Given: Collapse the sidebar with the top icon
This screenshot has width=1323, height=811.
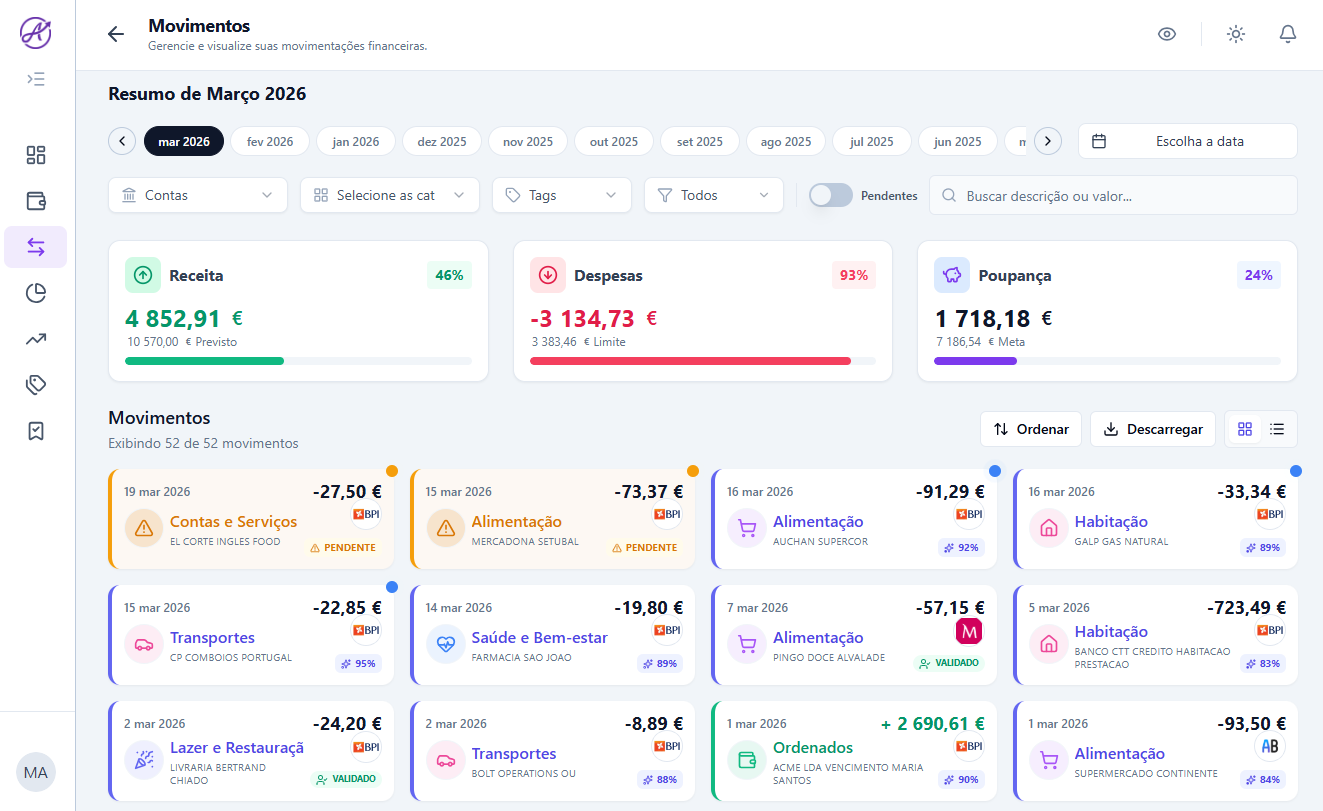Looking at the screenshot, I should (36, 78).
